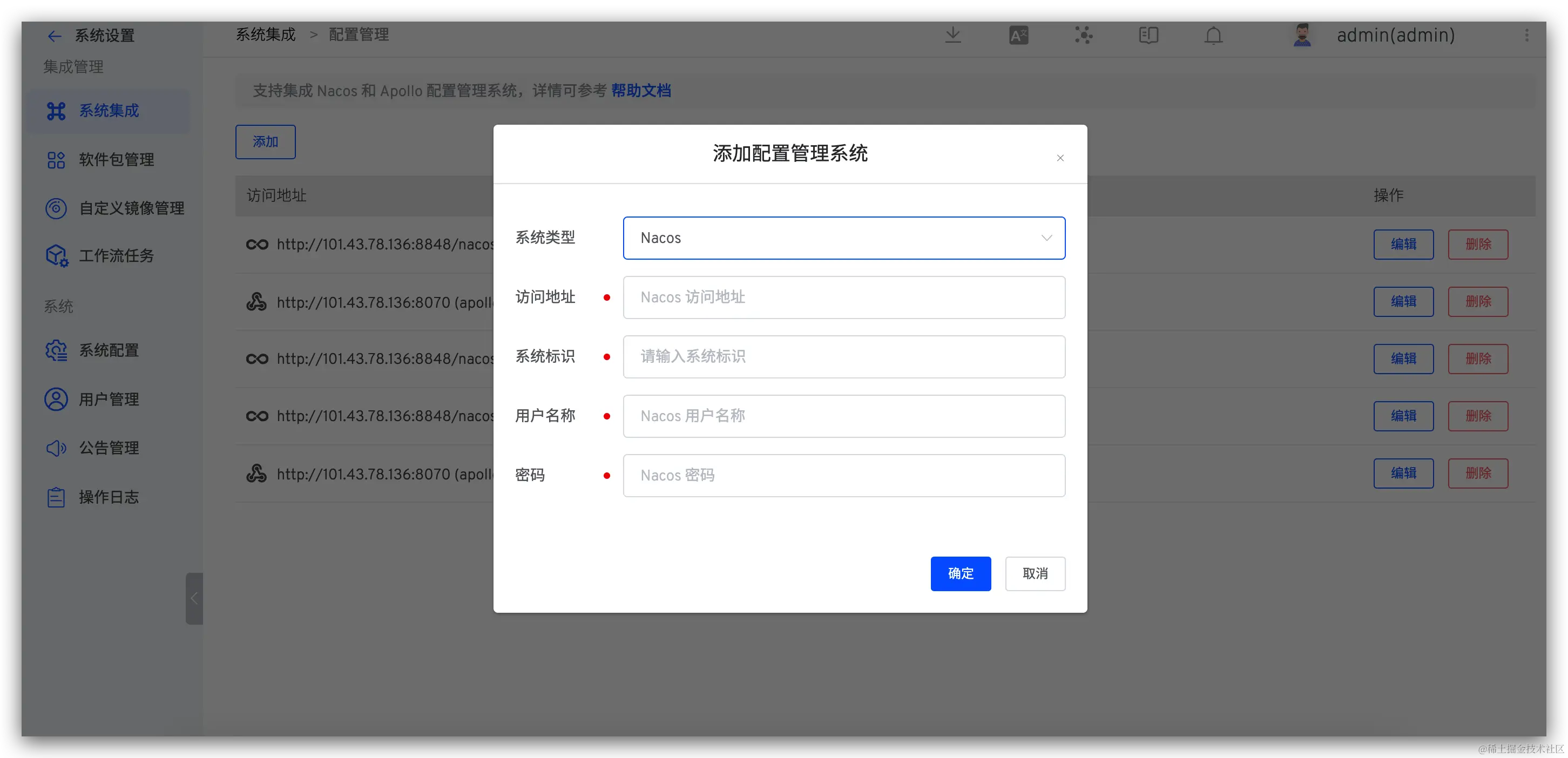Viewport: 1568px width, 758px height.
Task: Click the 访问地址 column header
Action: pyautogui.click(x=276, y=195)
